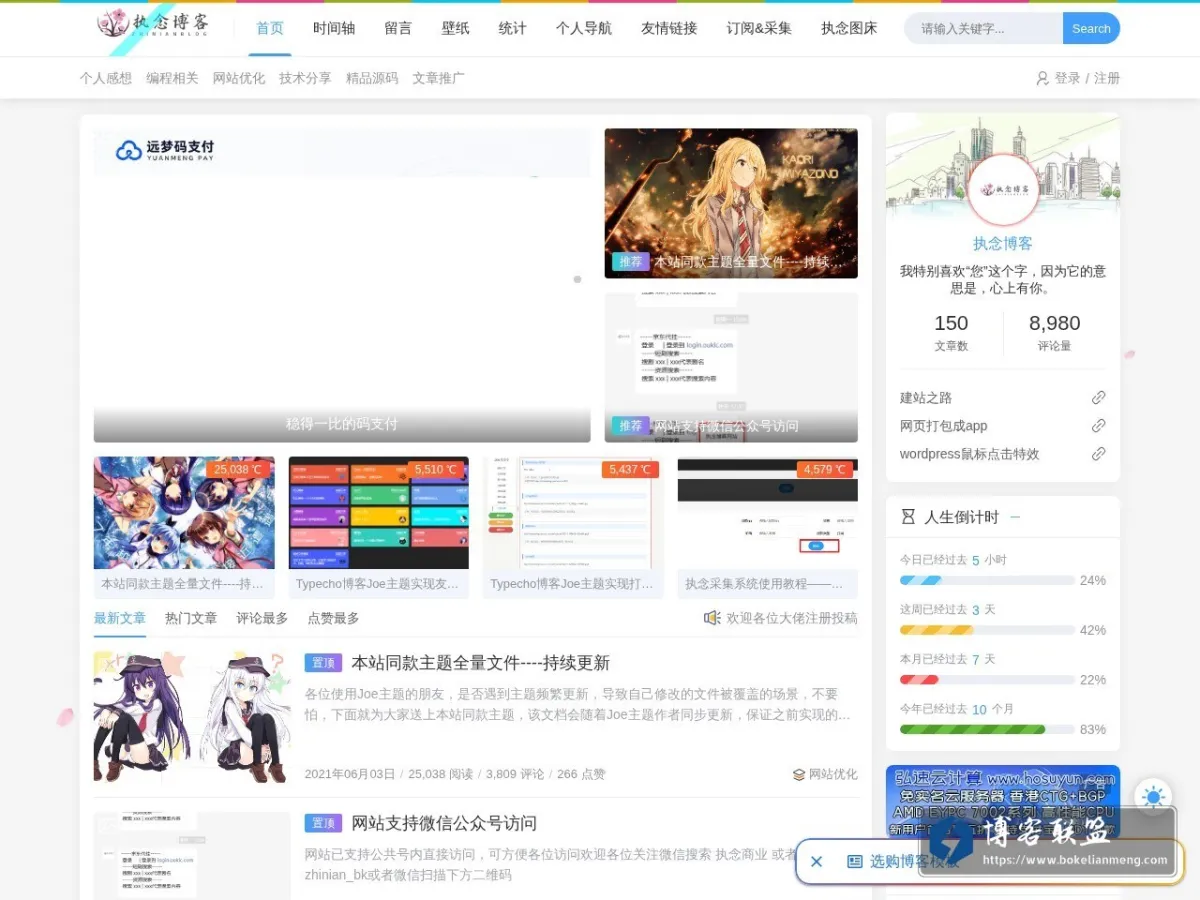
Task: Open 执念图床 menu item
Action: click(x=849, y=28)
